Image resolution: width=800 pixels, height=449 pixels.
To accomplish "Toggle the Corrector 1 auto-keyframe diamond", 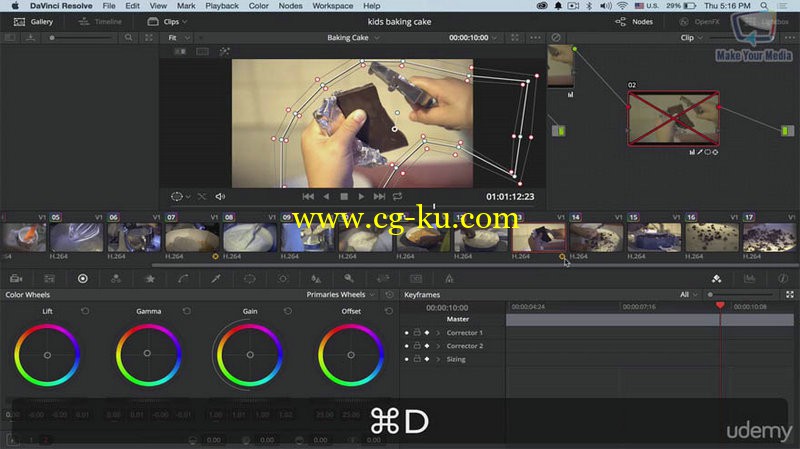I will [x=427, y=333].
